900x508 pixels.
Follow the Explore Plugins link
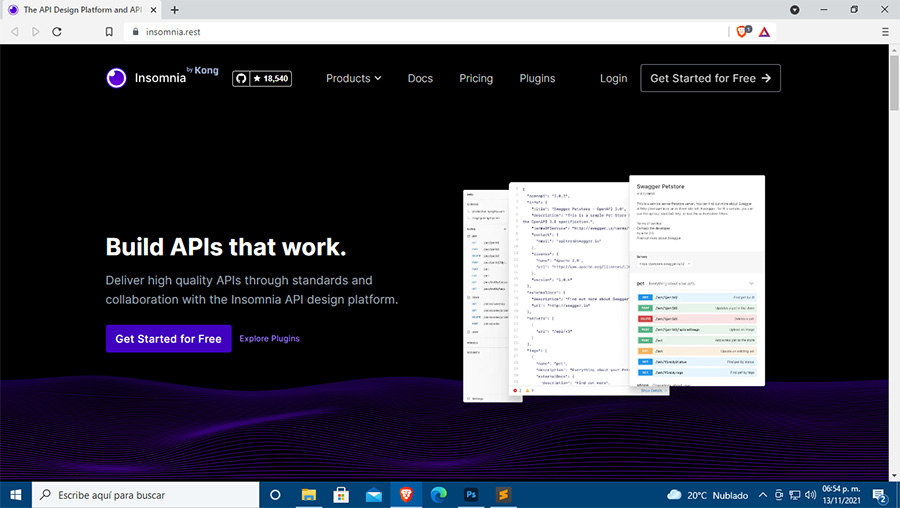[x=269, y=339]
